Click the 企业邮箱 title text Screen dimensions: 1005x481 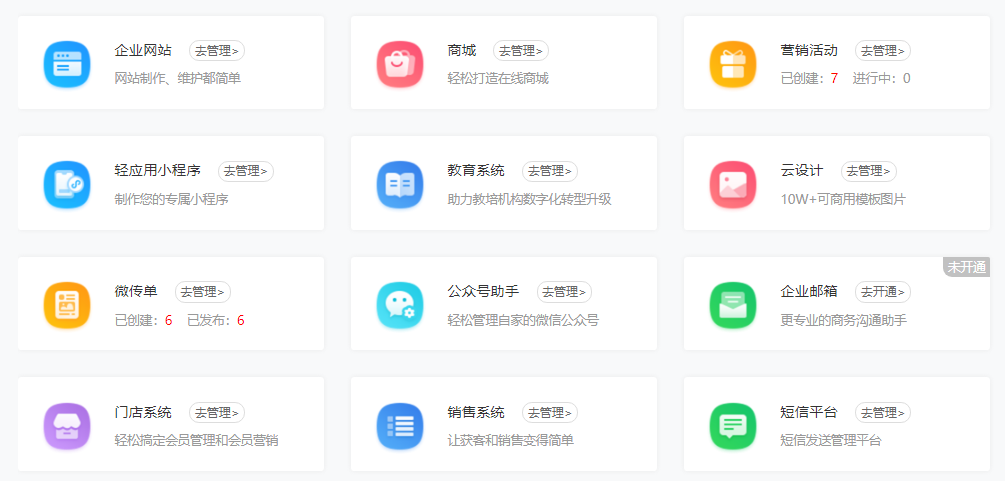(809, 292)
